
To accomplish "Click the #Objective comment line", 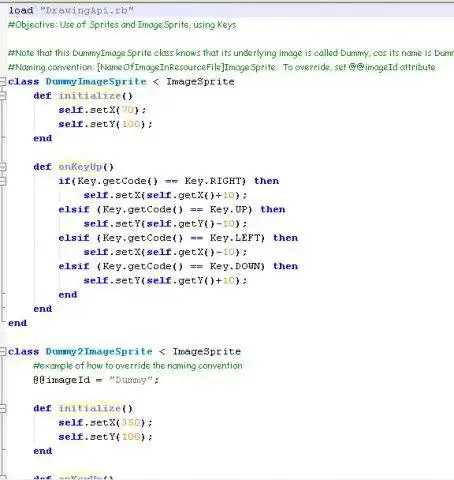I will 122,25.
